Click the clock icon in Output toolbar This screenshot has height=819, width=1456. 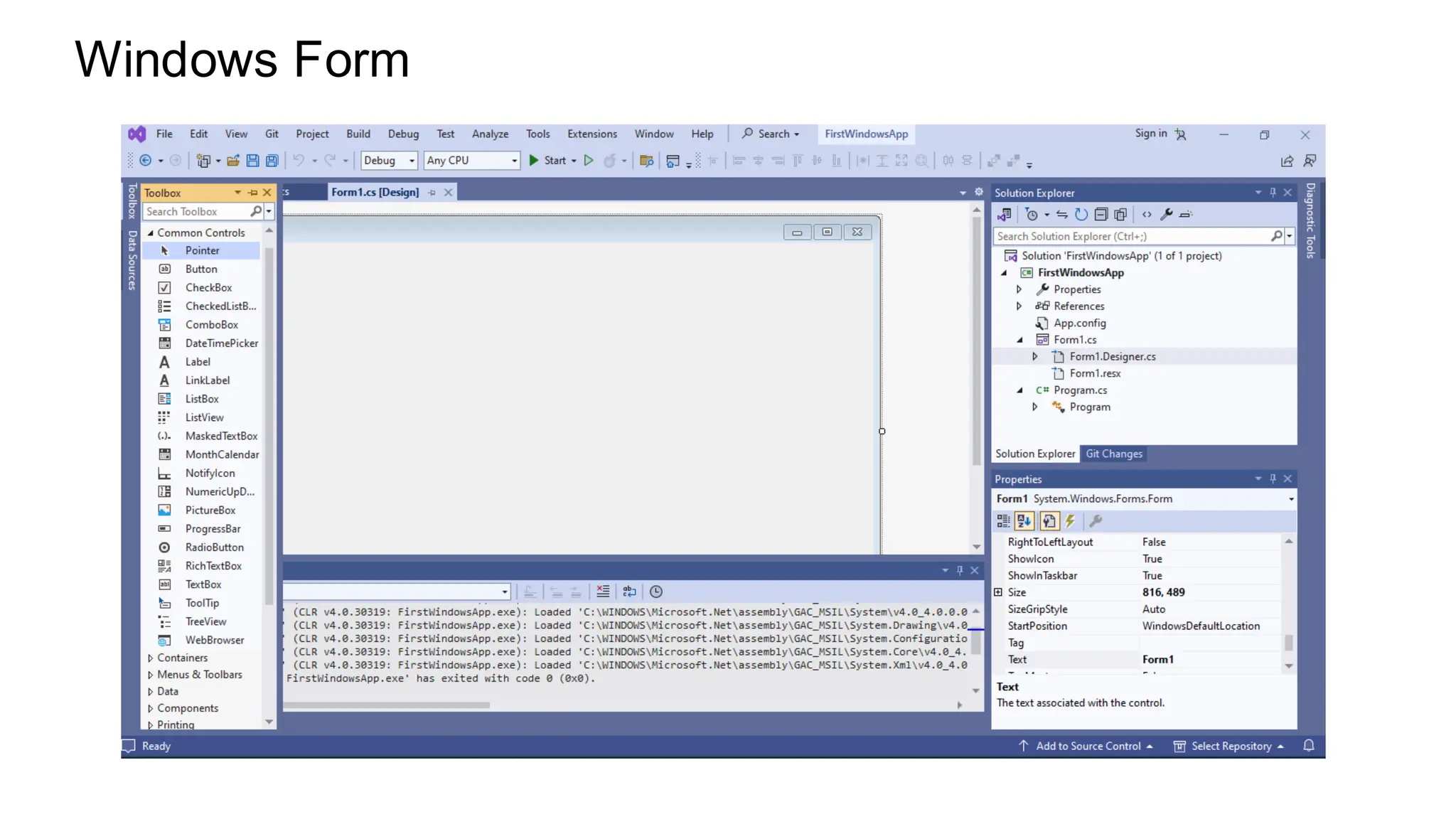tap(656, 591)
